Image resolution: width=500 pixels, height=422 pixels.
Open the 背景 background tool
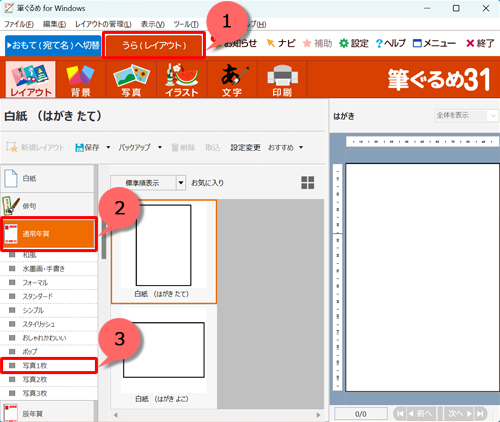point(80,79)
